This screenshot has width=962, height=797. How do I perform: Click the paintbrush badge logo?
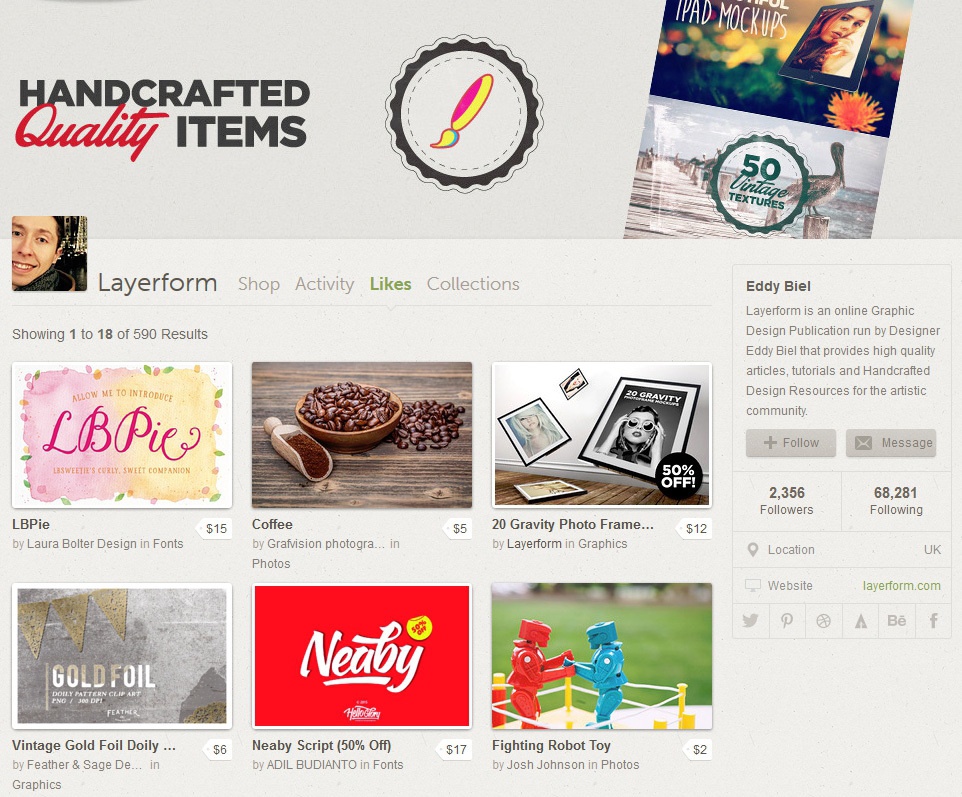point(464,112)
